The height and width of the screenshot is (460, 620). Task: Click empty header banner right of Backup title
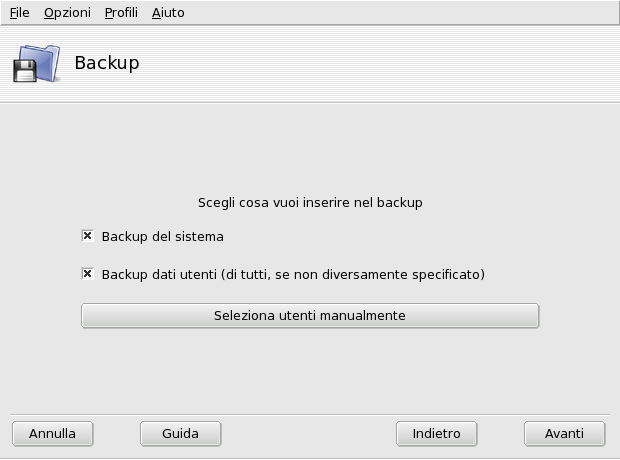click(400, 63)
